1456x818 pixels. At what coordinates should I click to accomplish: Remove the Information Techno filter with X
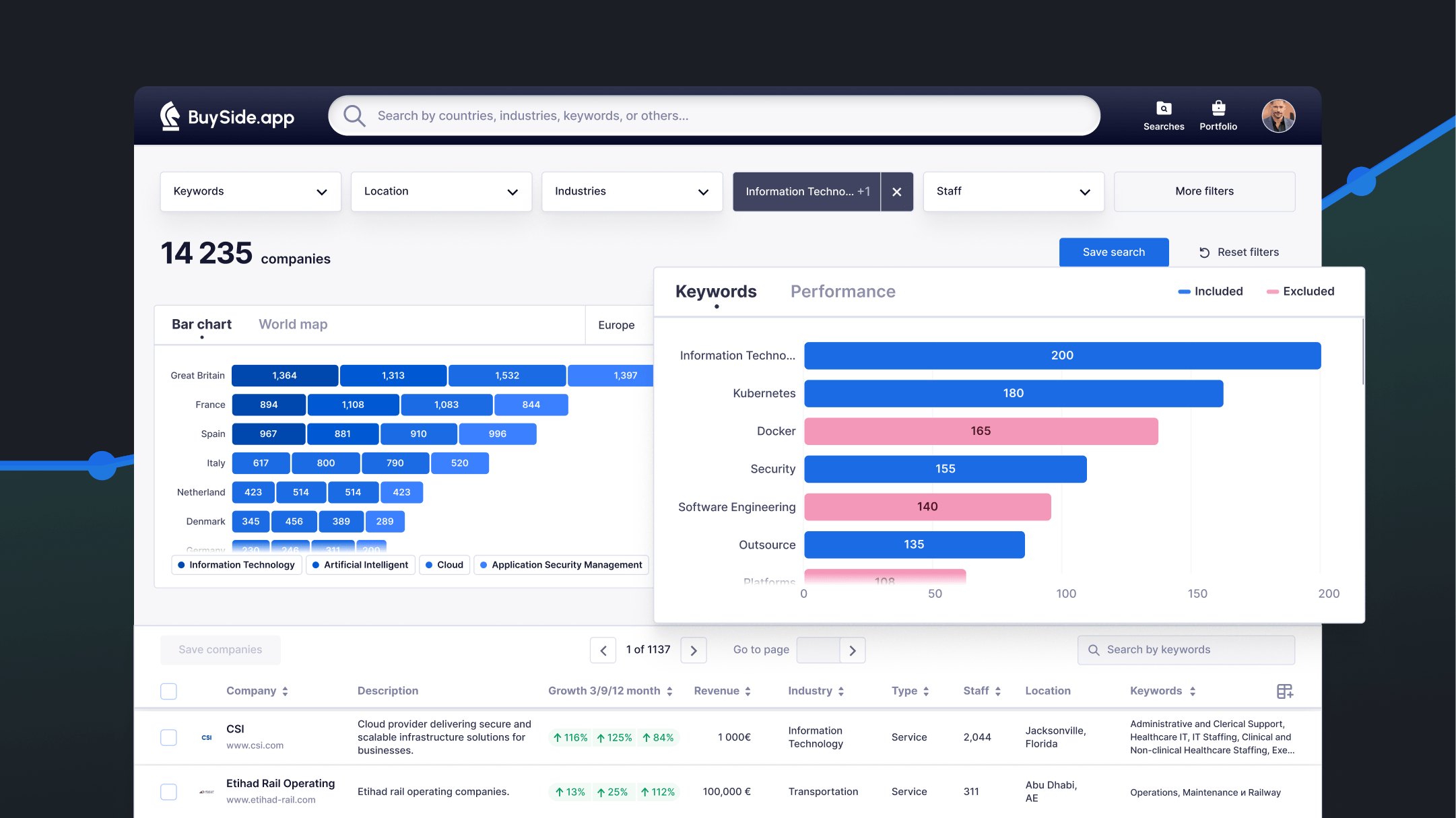[896, 192]
